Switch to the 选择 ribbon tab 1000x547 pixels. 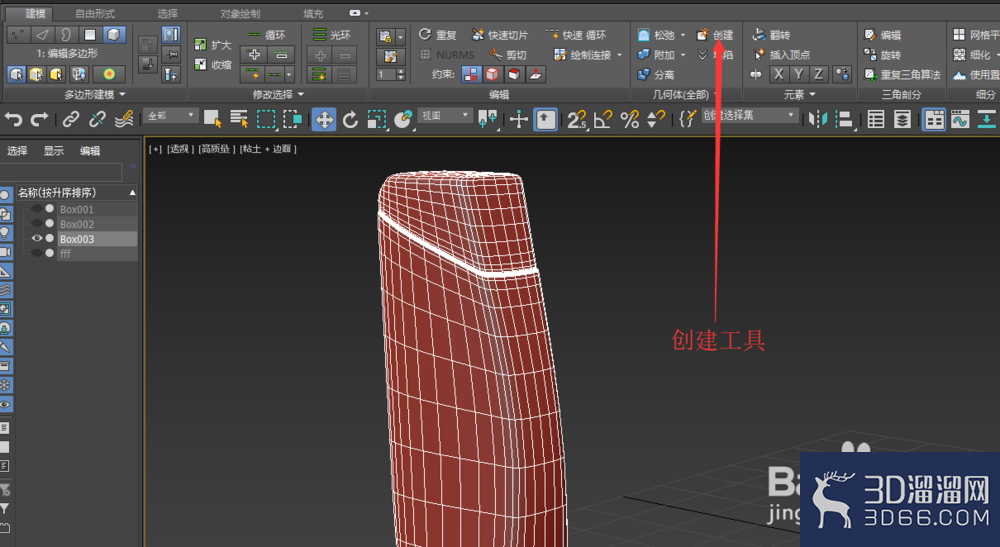(x=168, y=13)
